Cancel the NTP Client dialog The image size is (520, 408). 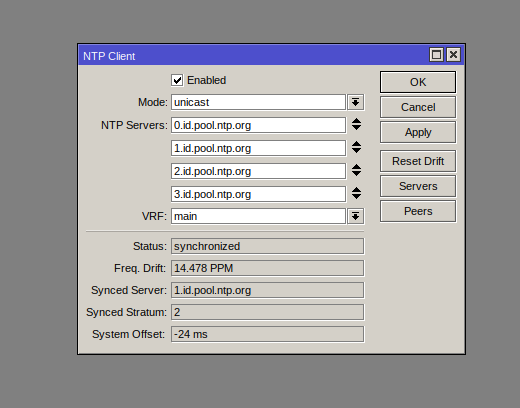pyautogui.click(x=418, y=107)
